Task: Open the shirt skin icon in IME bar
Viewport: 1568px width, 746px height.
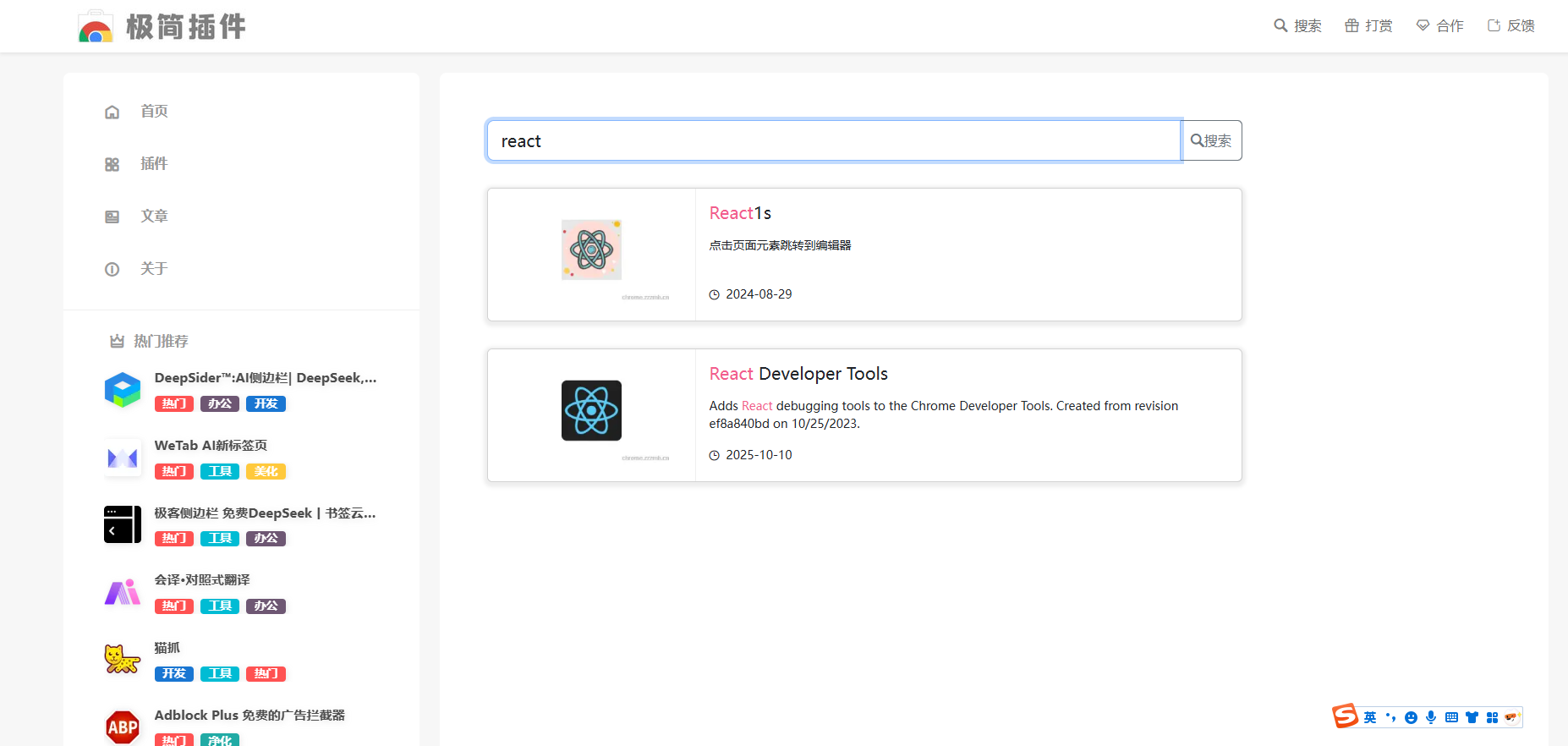Action: click(1472, 717)
